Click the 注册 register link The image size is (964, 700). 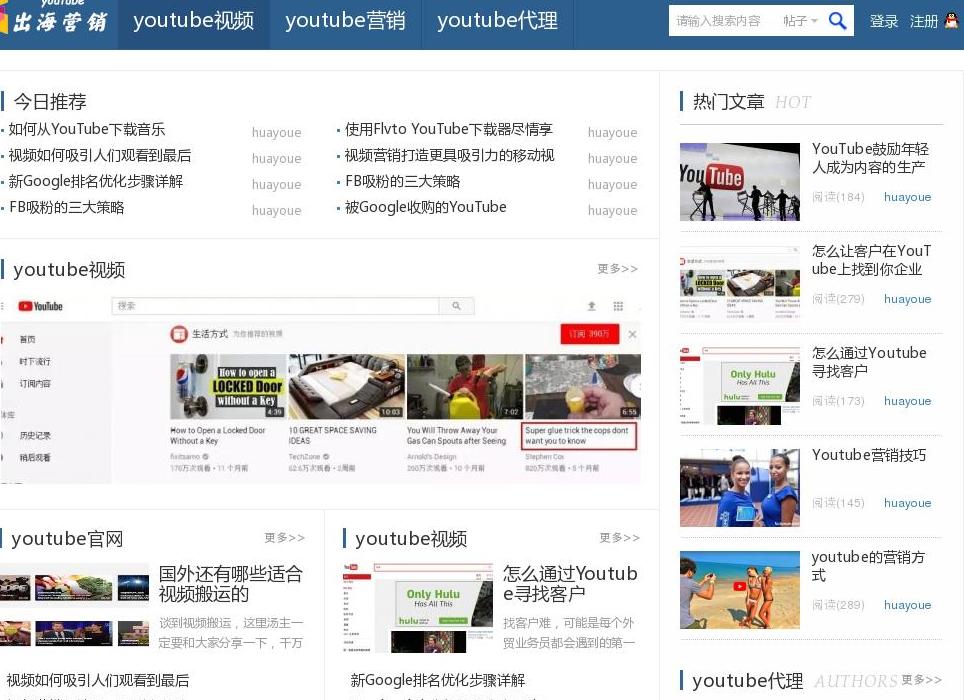[923, 21]
